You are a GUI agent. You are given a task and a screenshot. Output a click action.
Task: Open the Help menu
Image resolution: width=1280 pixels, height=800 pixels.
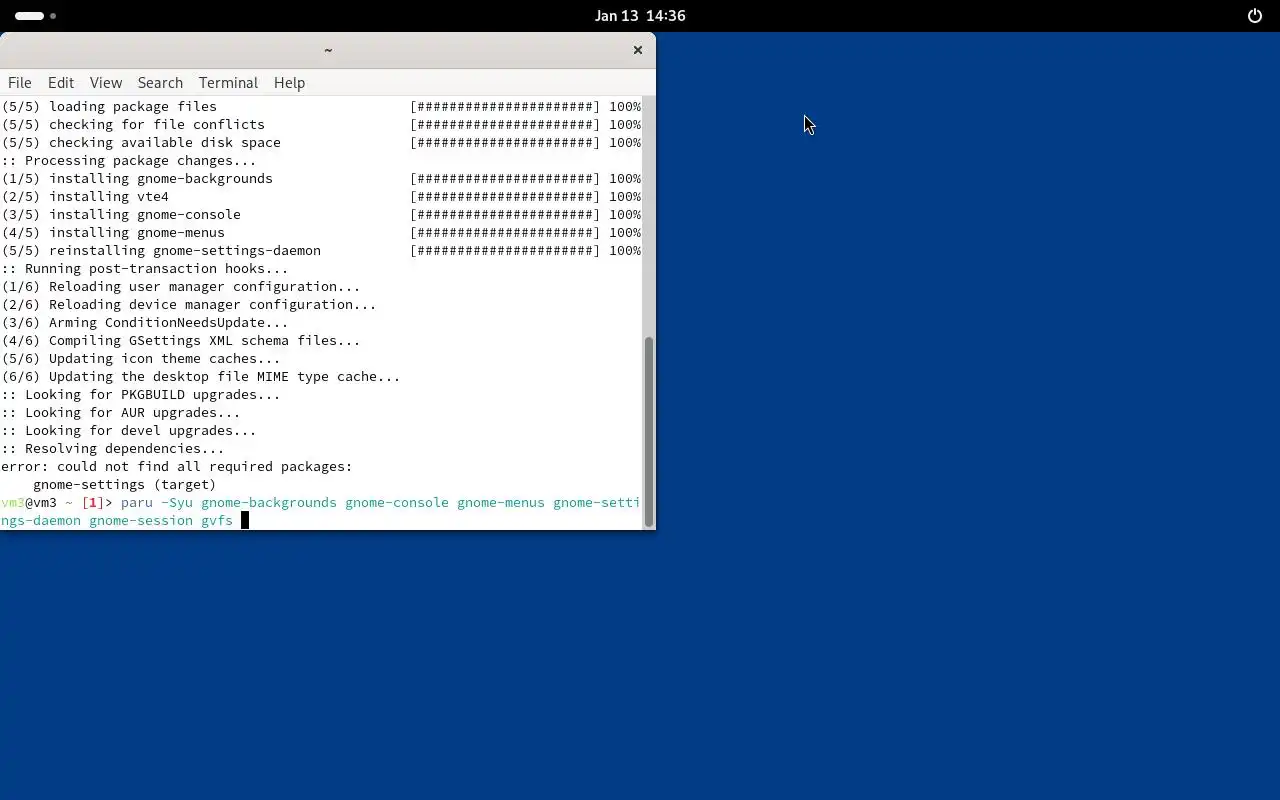click(289, 83)
